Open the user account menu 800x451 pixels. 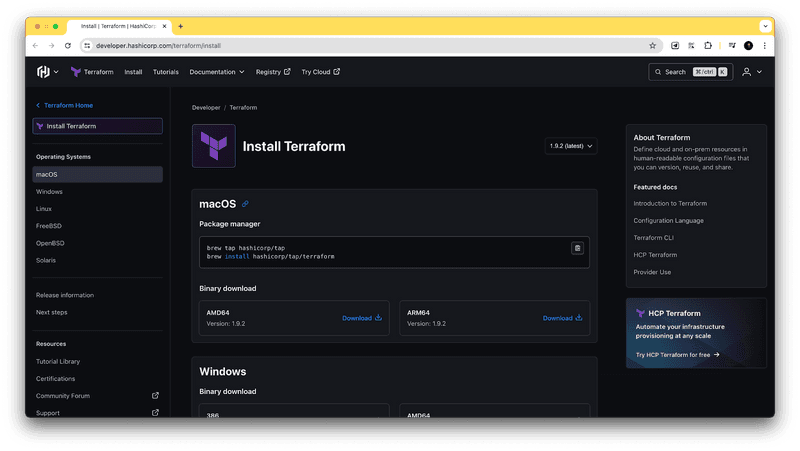pyautogui.click(x=752, y=72)
